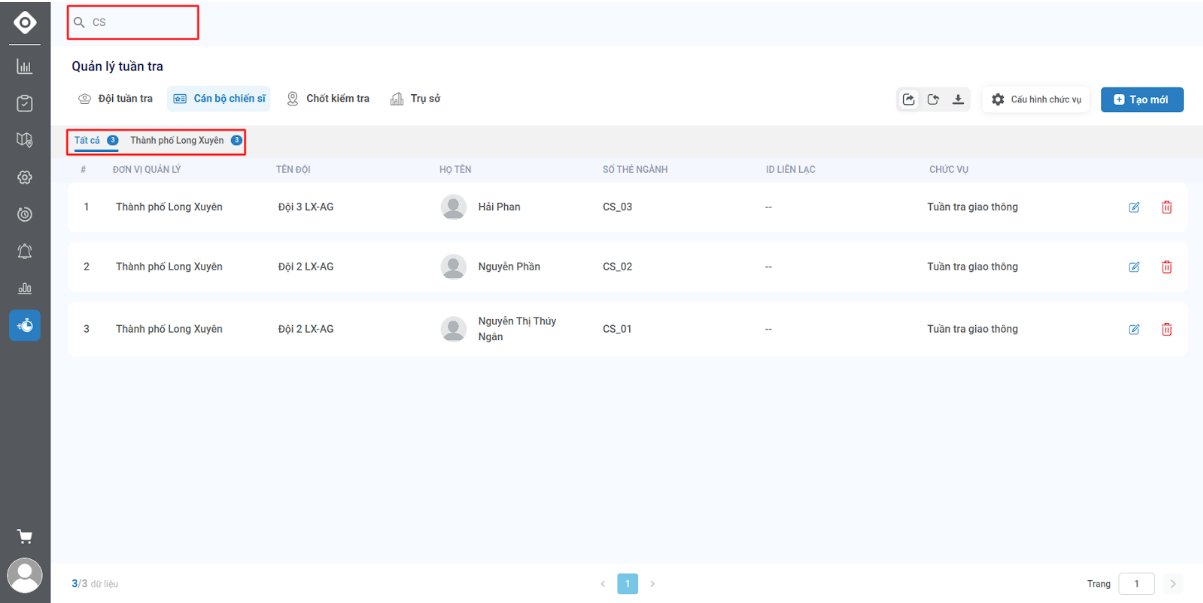Open Cấu hình chức vụ settings
Viewport: 1203px width, 603px height.
click(1036, 99)
